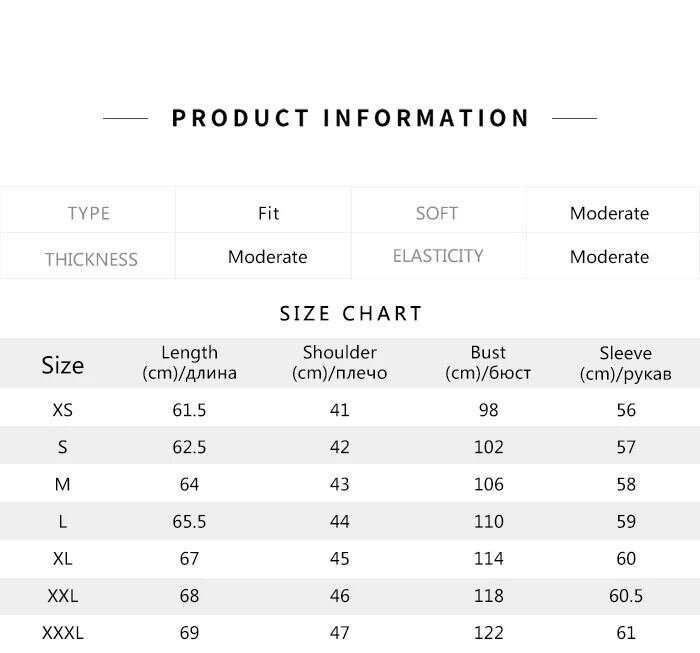This screenshot has height=653, width=700.
Task: Select the M size row label
Action: pyautogui.click(x=62, y=484)
